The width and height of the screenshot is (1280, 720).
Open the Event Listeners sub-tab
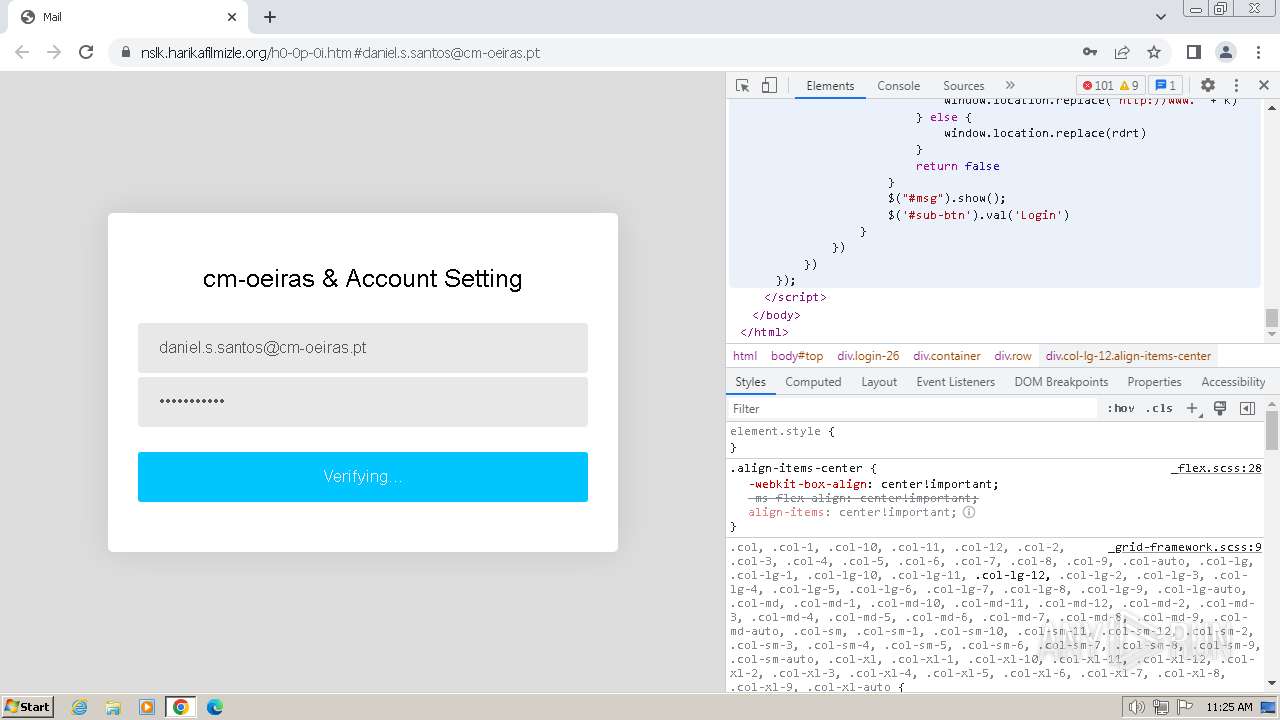[955, 382]
